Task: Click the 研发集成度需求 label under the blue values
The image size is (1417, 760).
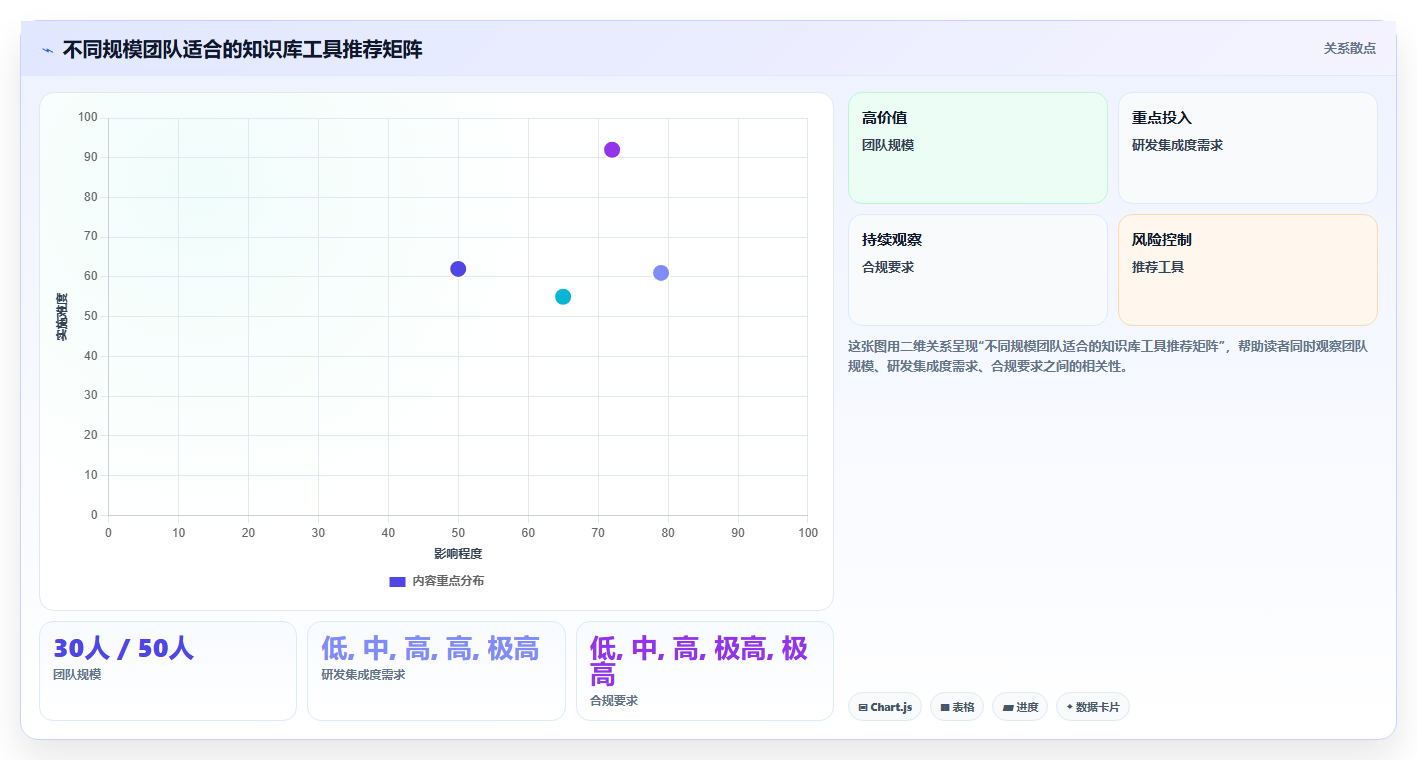Action: click(363, 675)
